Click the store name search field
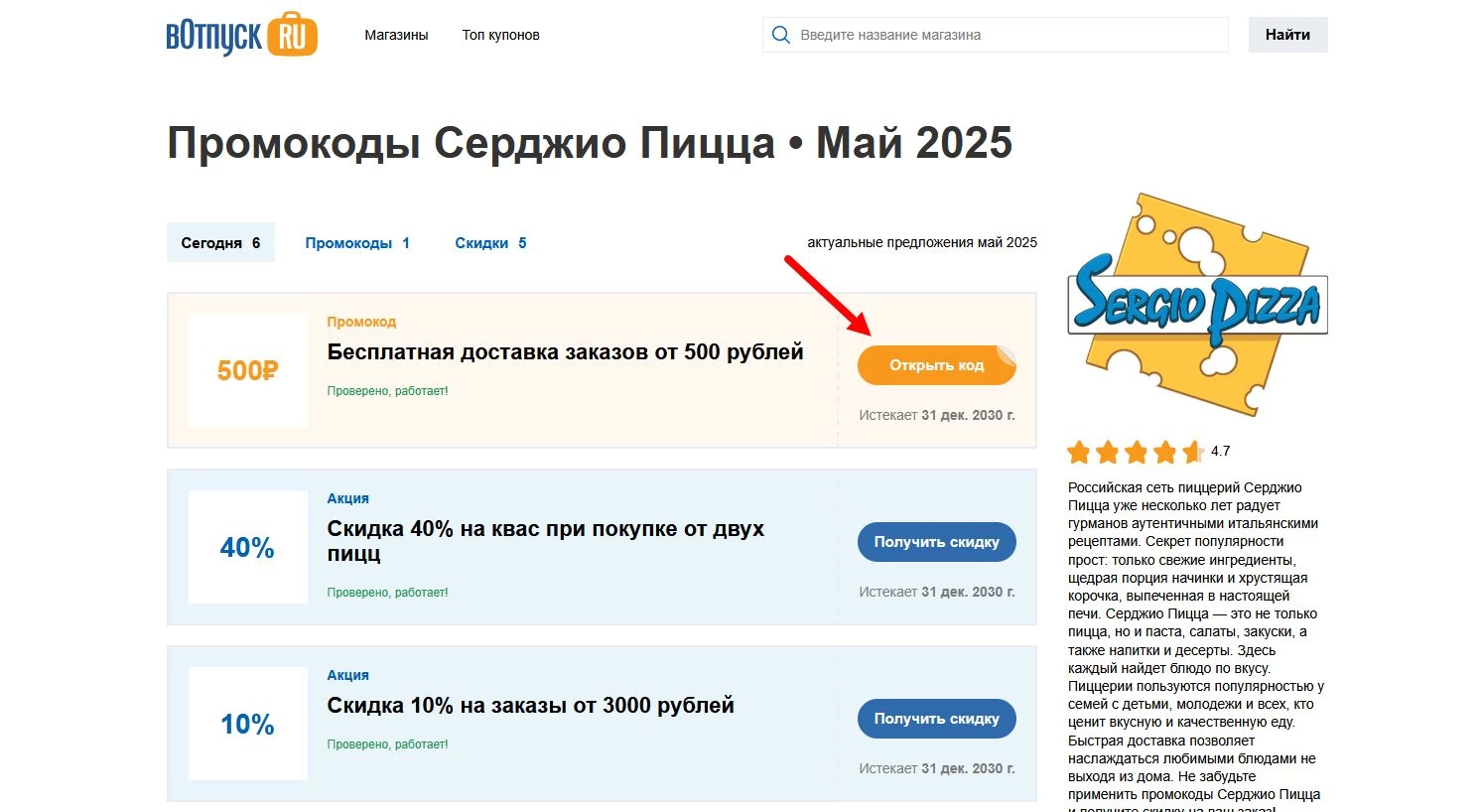This screenshot has height=812, width=1482. 993,34
